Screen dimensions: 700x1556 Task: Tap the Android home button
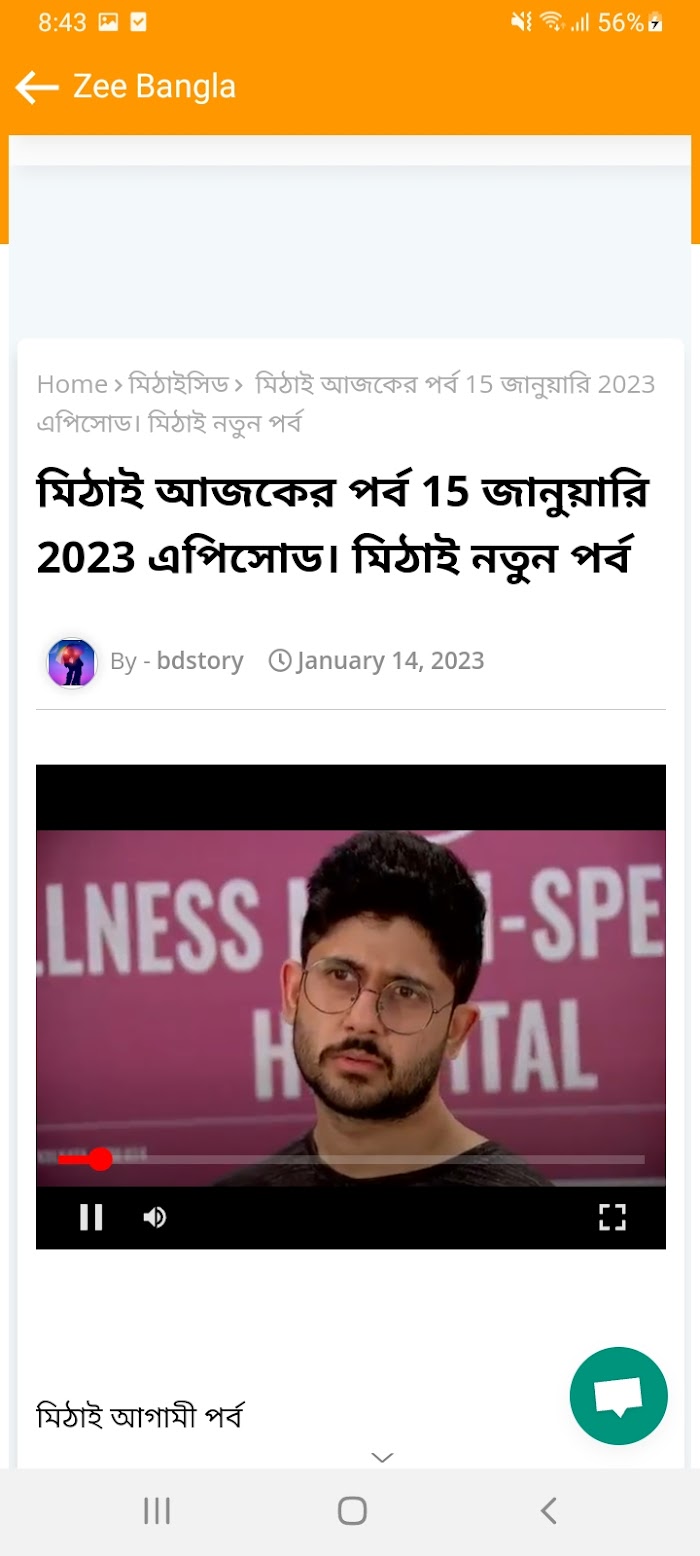[352, 1510]
